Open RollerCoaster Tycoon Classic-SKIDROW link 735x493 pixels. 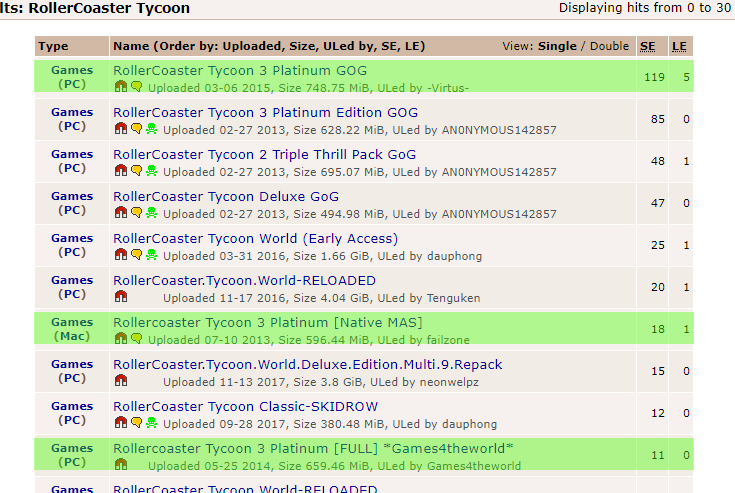pos(246,407)
